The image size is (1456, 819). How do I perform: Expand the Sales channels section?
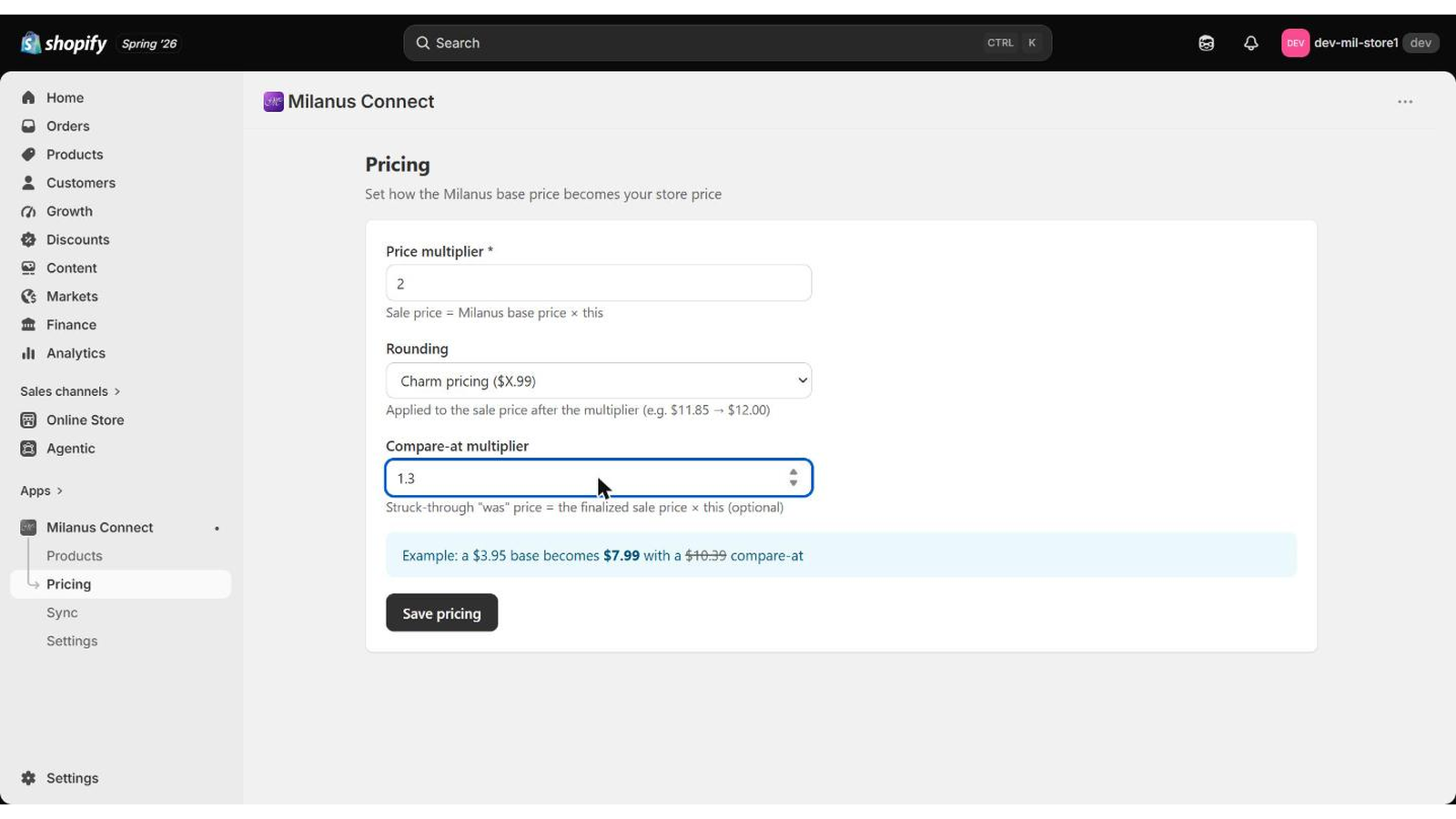(70, 391)
